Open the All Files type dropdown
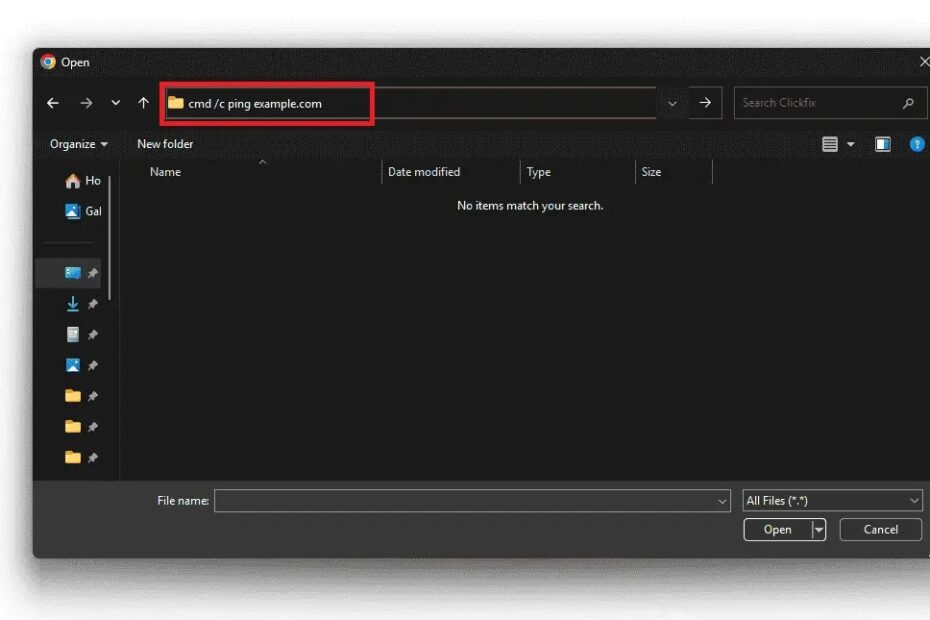This screenshot has height=620, width=930. pyautogui.click(x=832, y=501)
